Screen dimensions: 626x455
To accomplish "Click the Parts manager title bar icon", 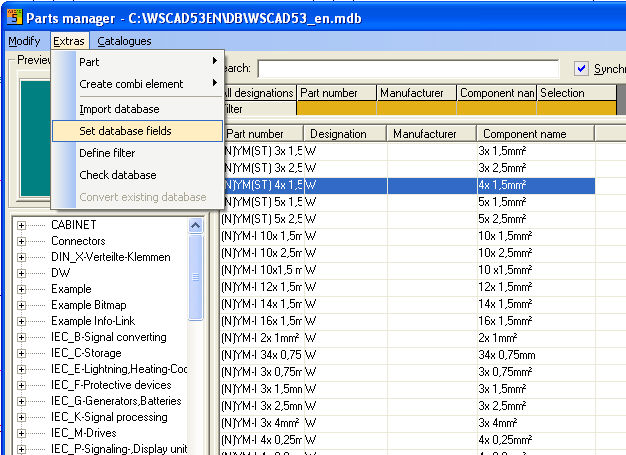I will tap(15, 17).
